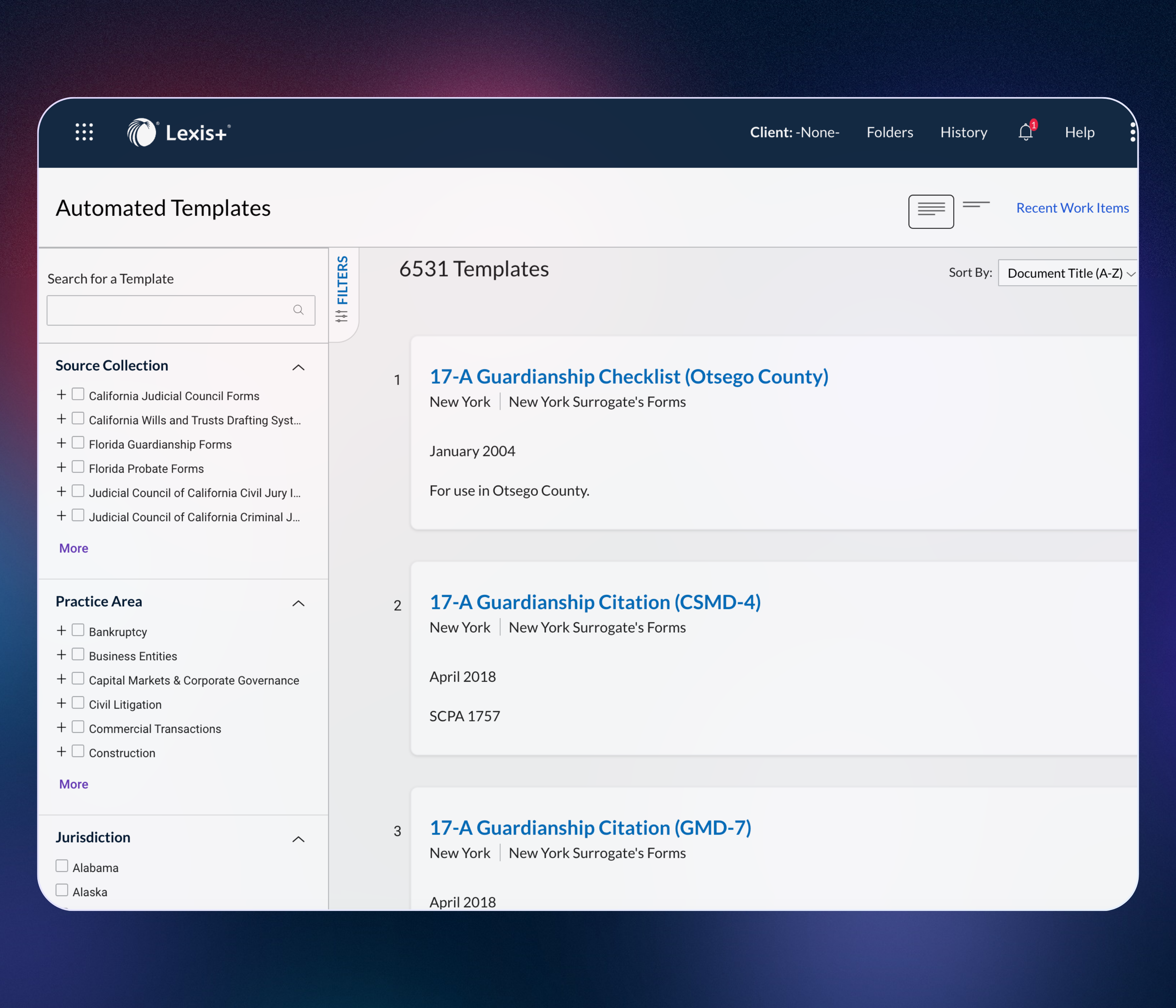Check Judicial Council of California Criminal Jury
This screenshot has height=1008, width=1176.
[78, 515]
